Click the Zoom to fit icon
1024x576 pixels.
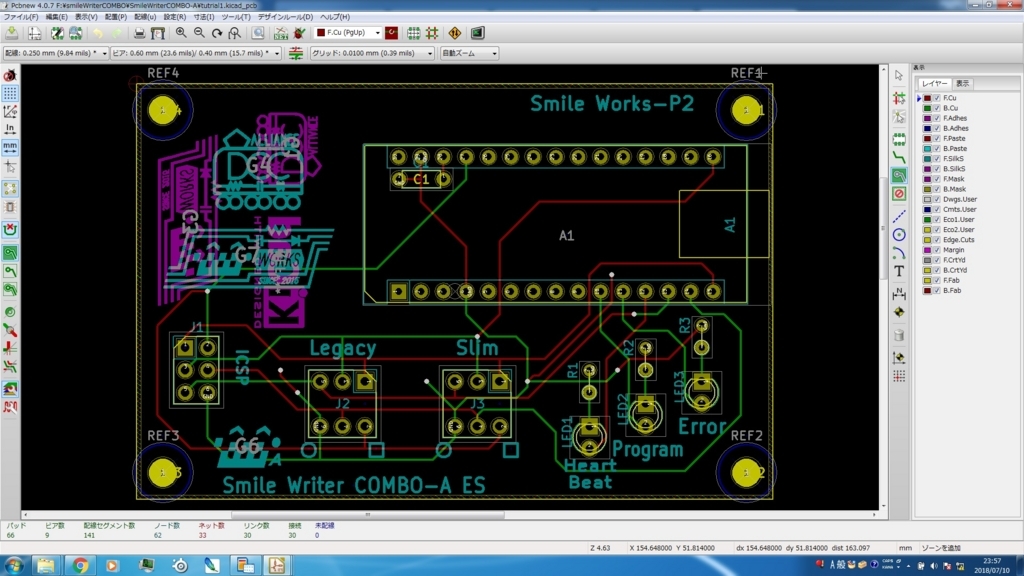coord(234,33)
